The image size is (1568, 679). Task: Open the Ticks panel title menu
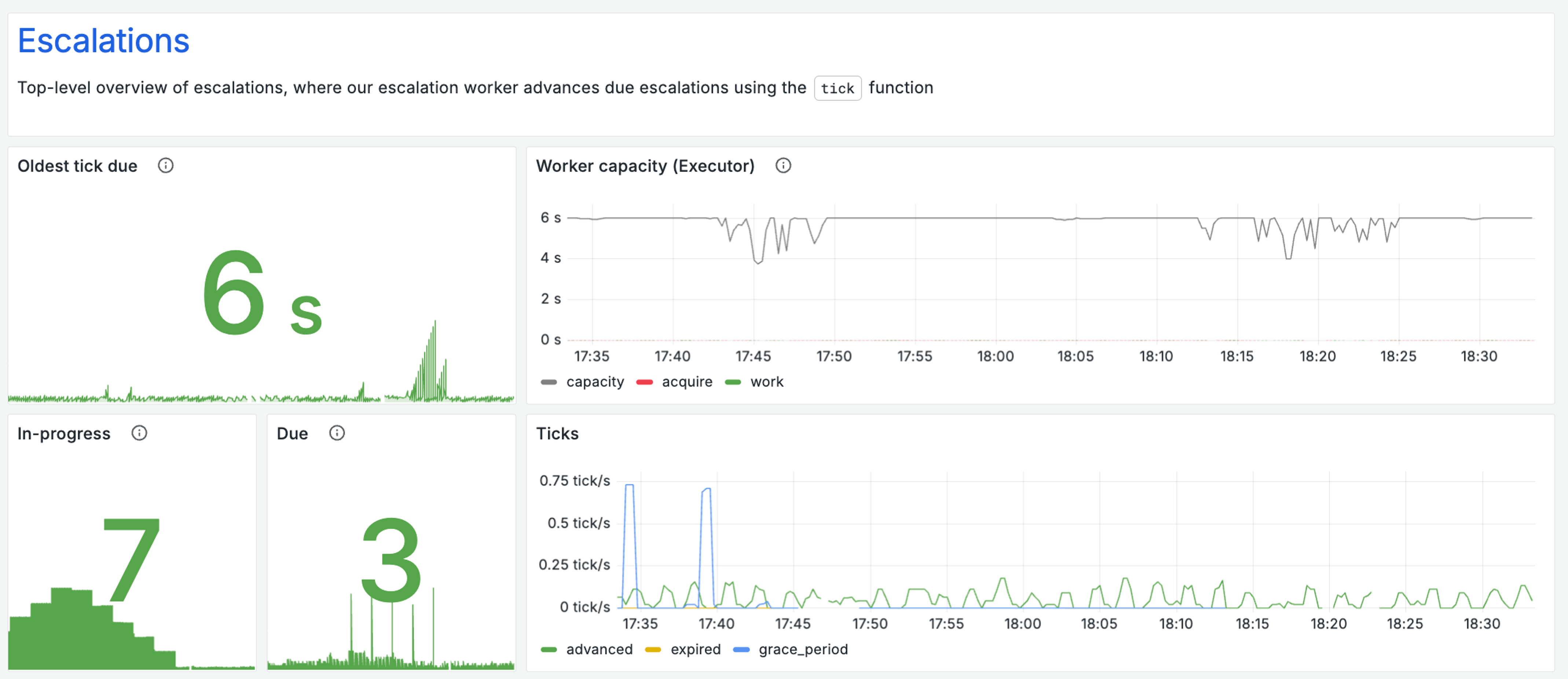557,434
